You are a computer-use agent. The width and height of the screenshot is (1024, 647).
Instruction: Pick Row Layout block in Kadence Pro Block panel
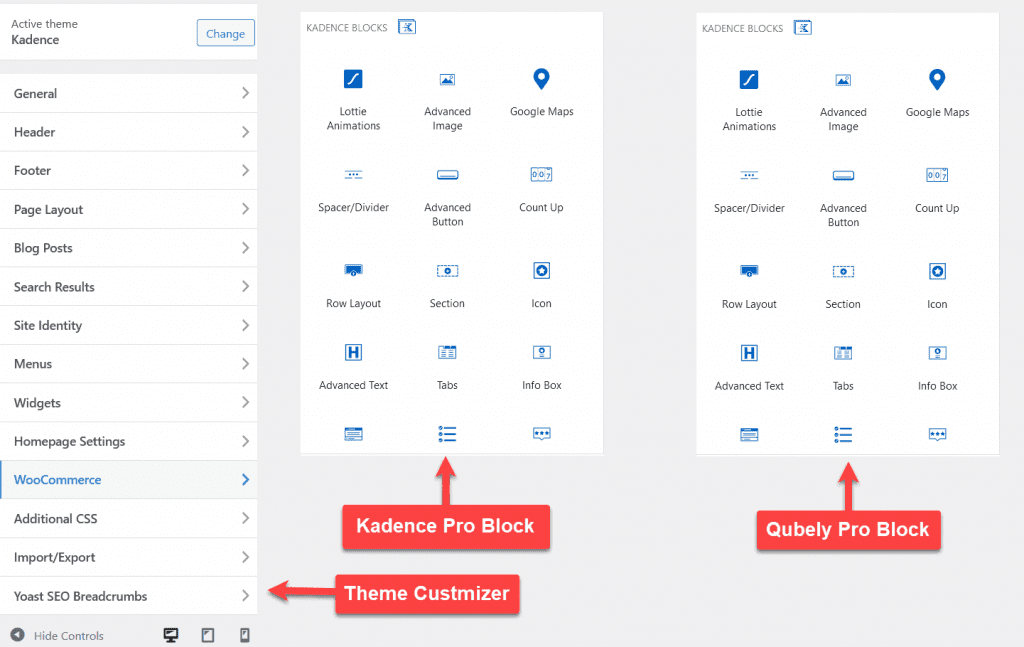pyautogui.click(x=353, y=284)
